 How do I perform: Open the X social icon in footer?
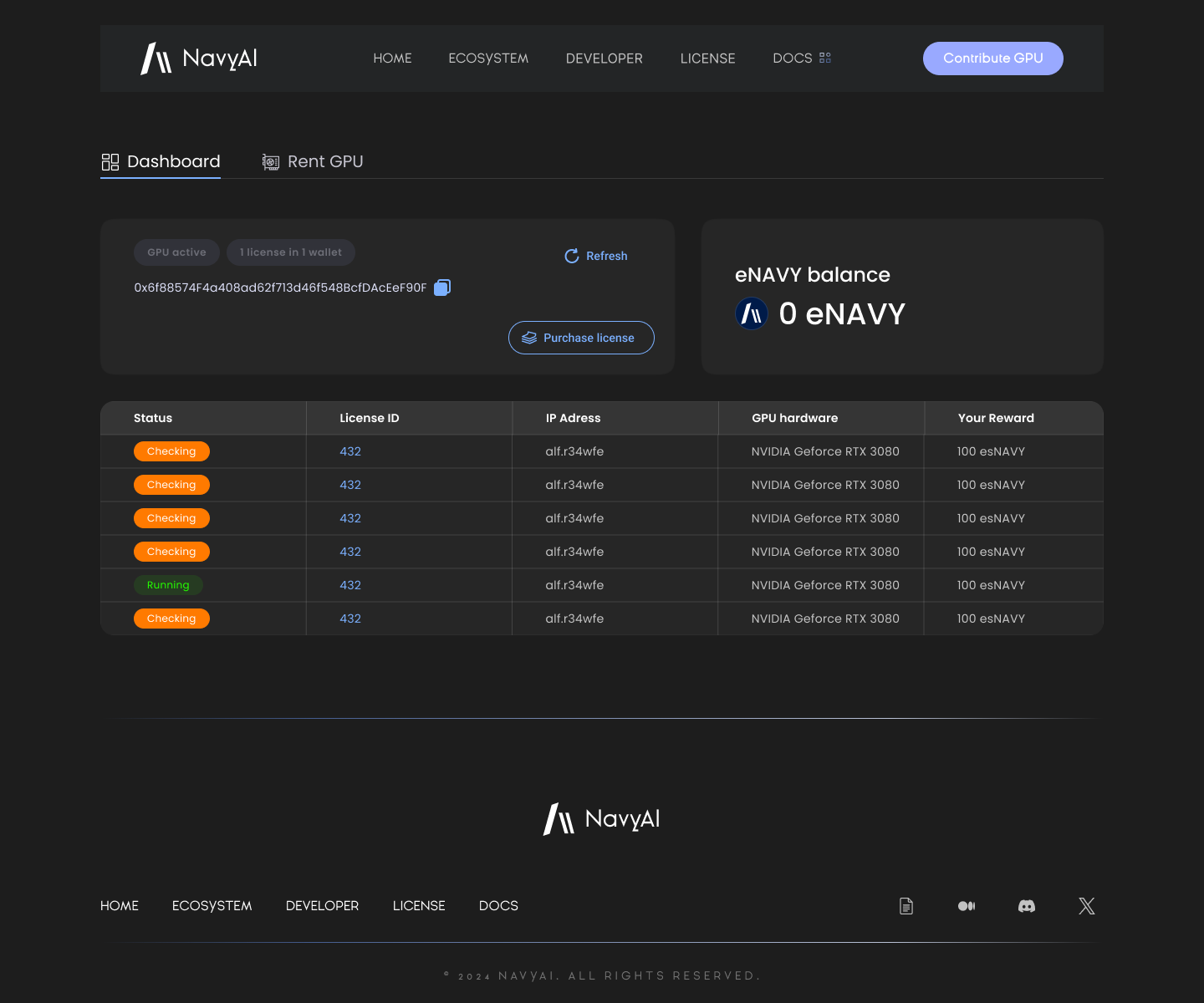click(x=1086, y=906)
